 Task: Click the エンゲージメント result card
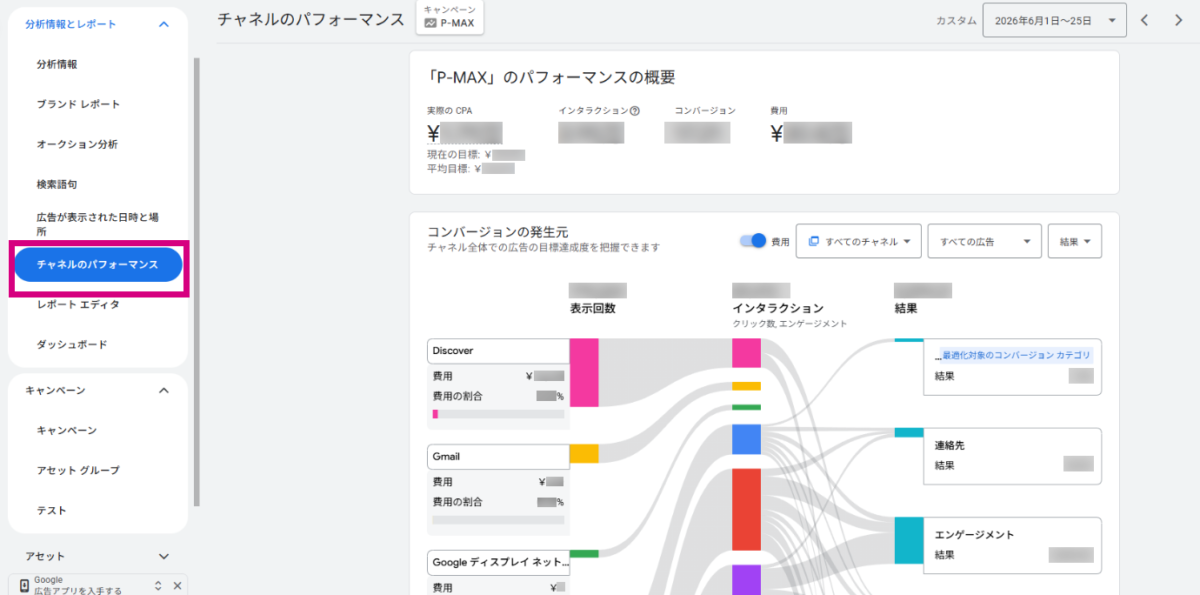tap(1013, 545)
